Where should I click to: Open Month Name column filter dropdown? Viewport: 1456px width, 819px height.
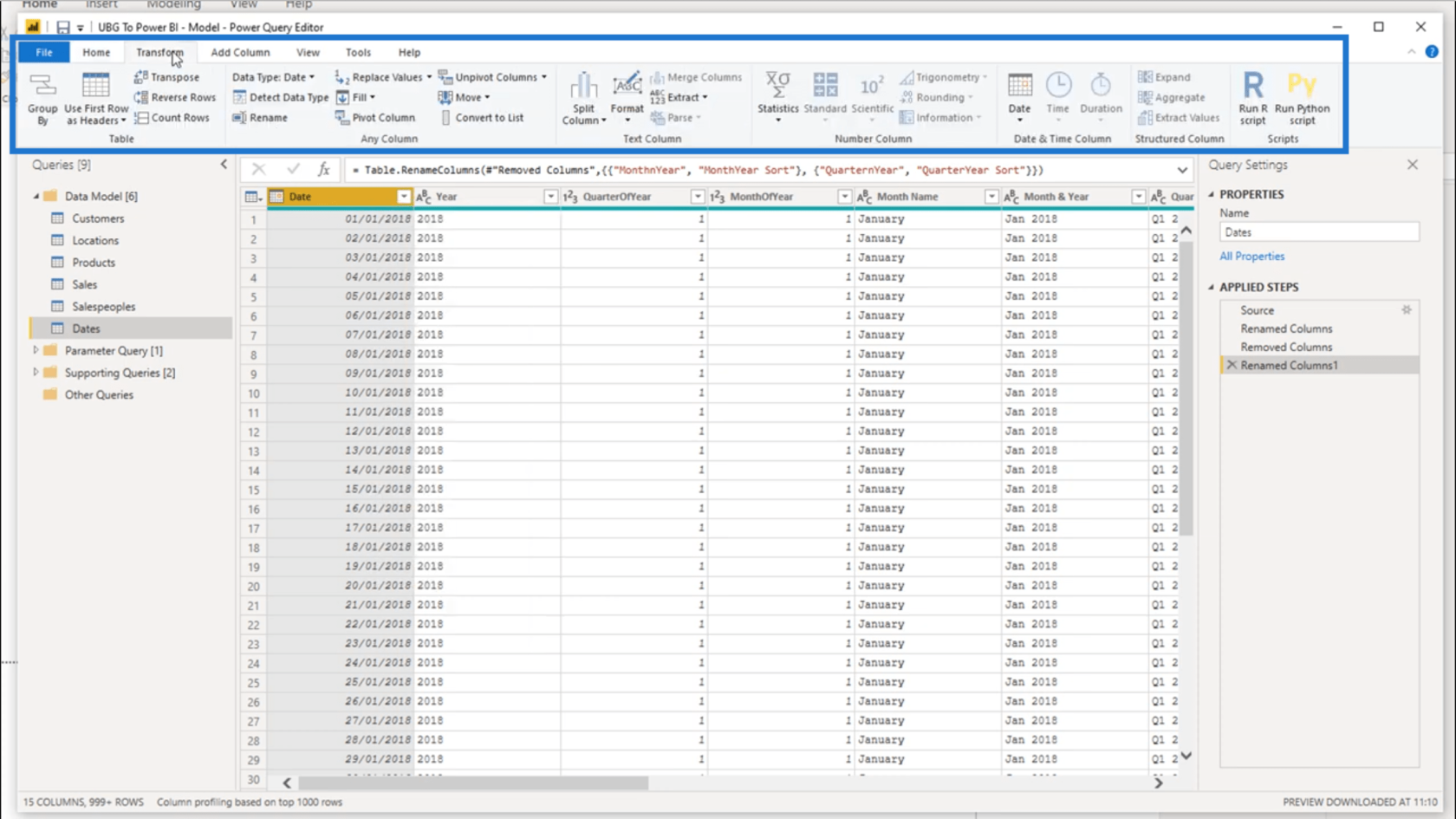(x=991, y=197)
